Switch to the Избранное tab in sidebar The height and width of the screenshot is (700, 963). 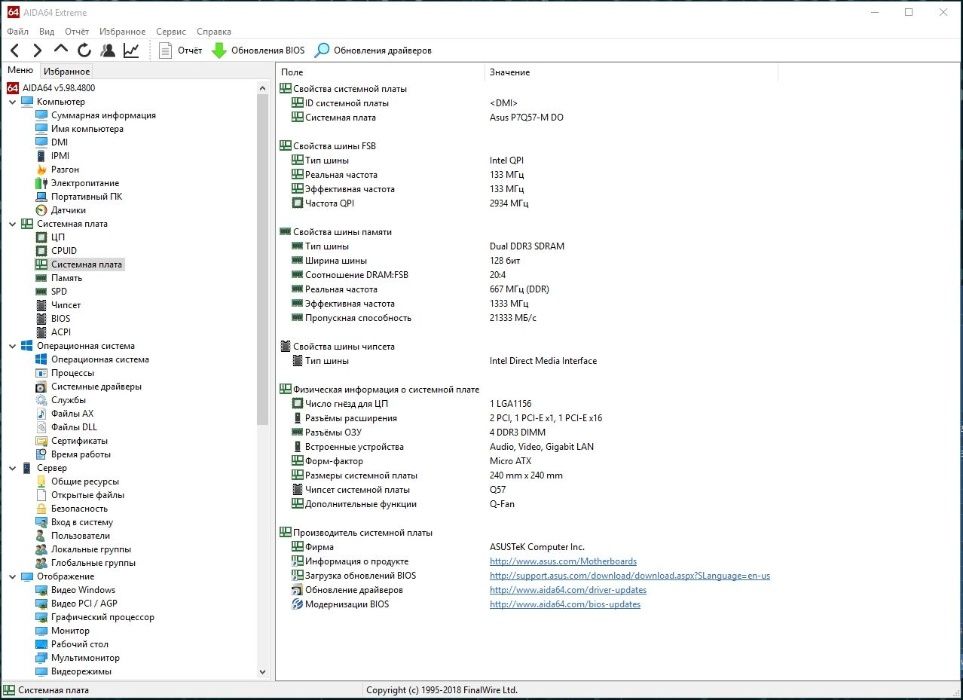point(67,71)
